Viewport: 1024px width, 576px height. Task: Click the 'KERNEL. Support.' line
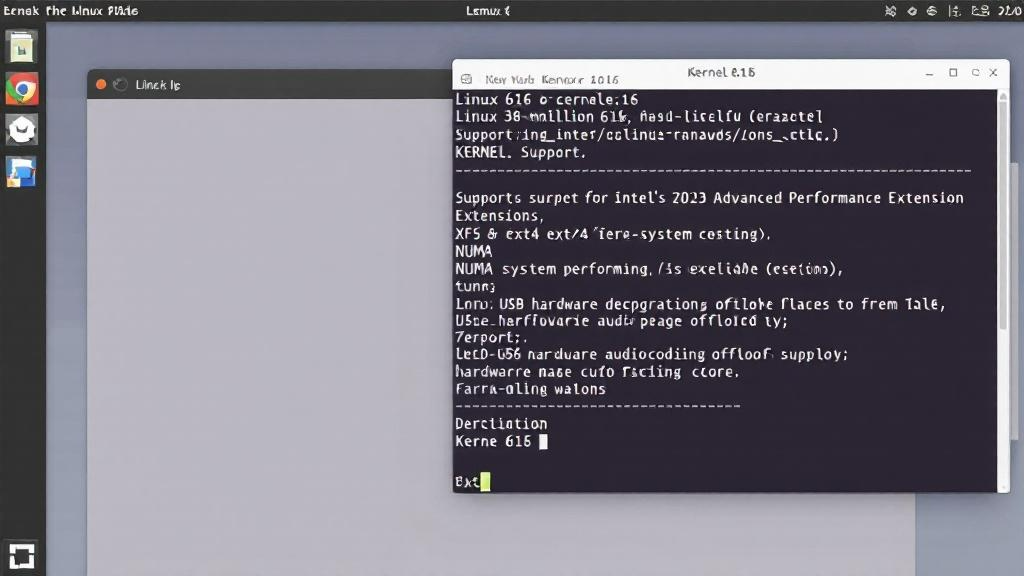click(x=520, y=153)
